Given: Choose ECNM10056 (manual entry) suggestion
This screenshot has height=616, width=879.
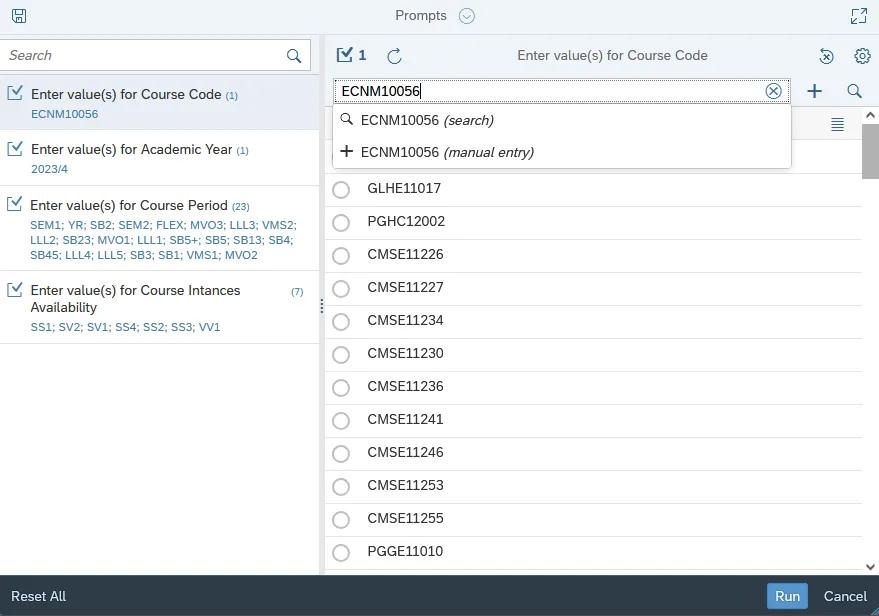Looking at the screenshot, I should 562,152.
